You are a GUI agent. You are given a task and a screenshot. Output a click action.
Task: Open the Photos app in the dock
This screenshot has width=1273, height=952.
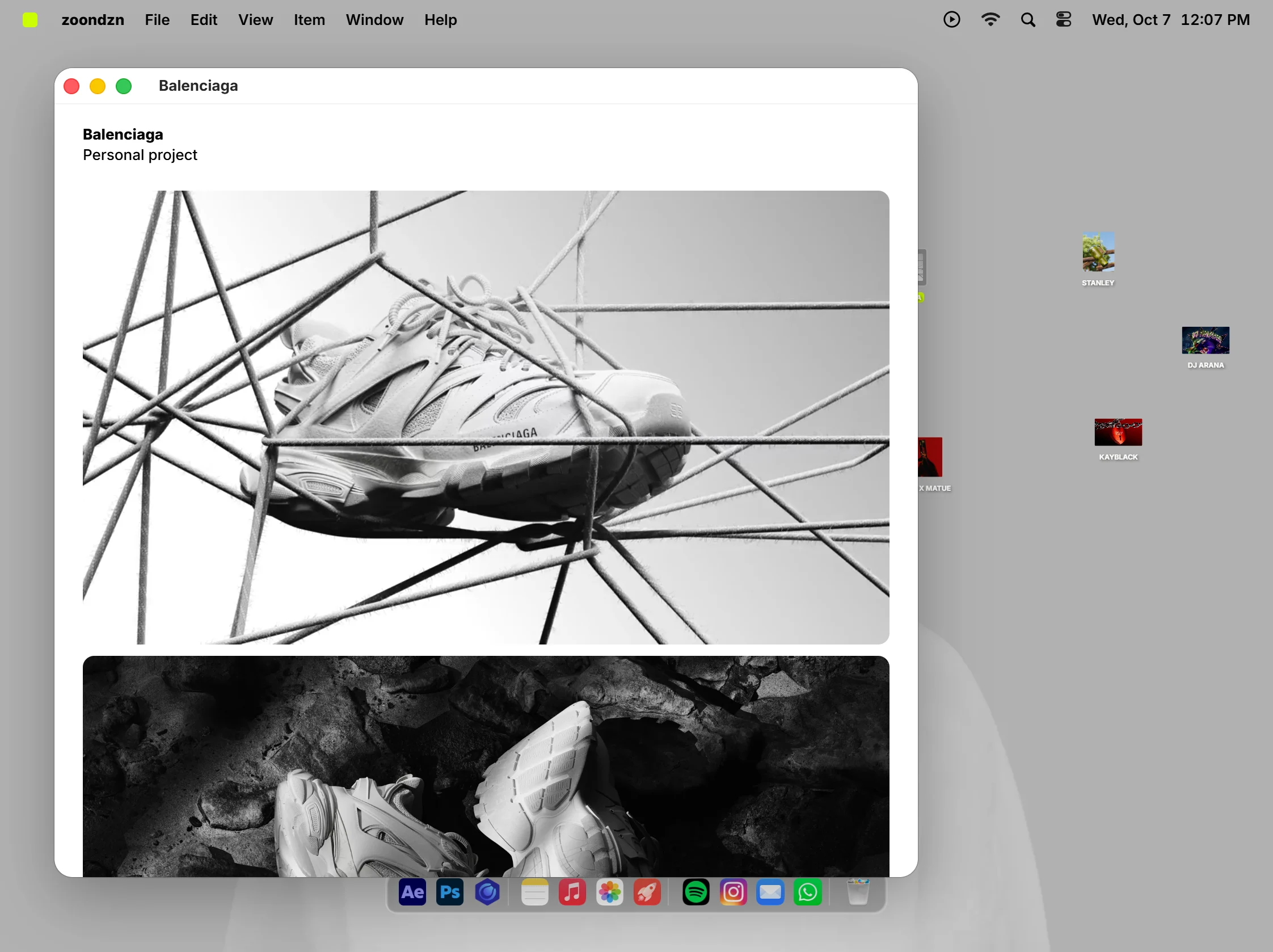(x=609, y=892)
